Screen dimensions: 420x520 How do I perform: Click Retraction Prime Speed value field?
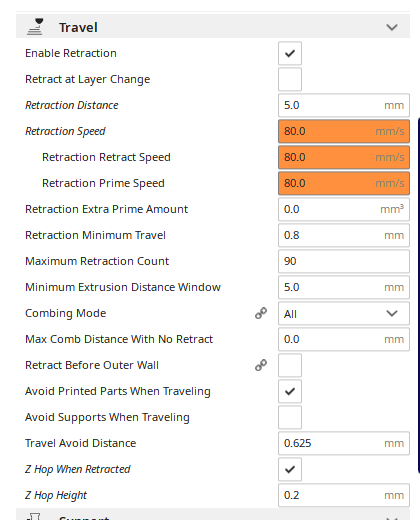click(344, 183)
